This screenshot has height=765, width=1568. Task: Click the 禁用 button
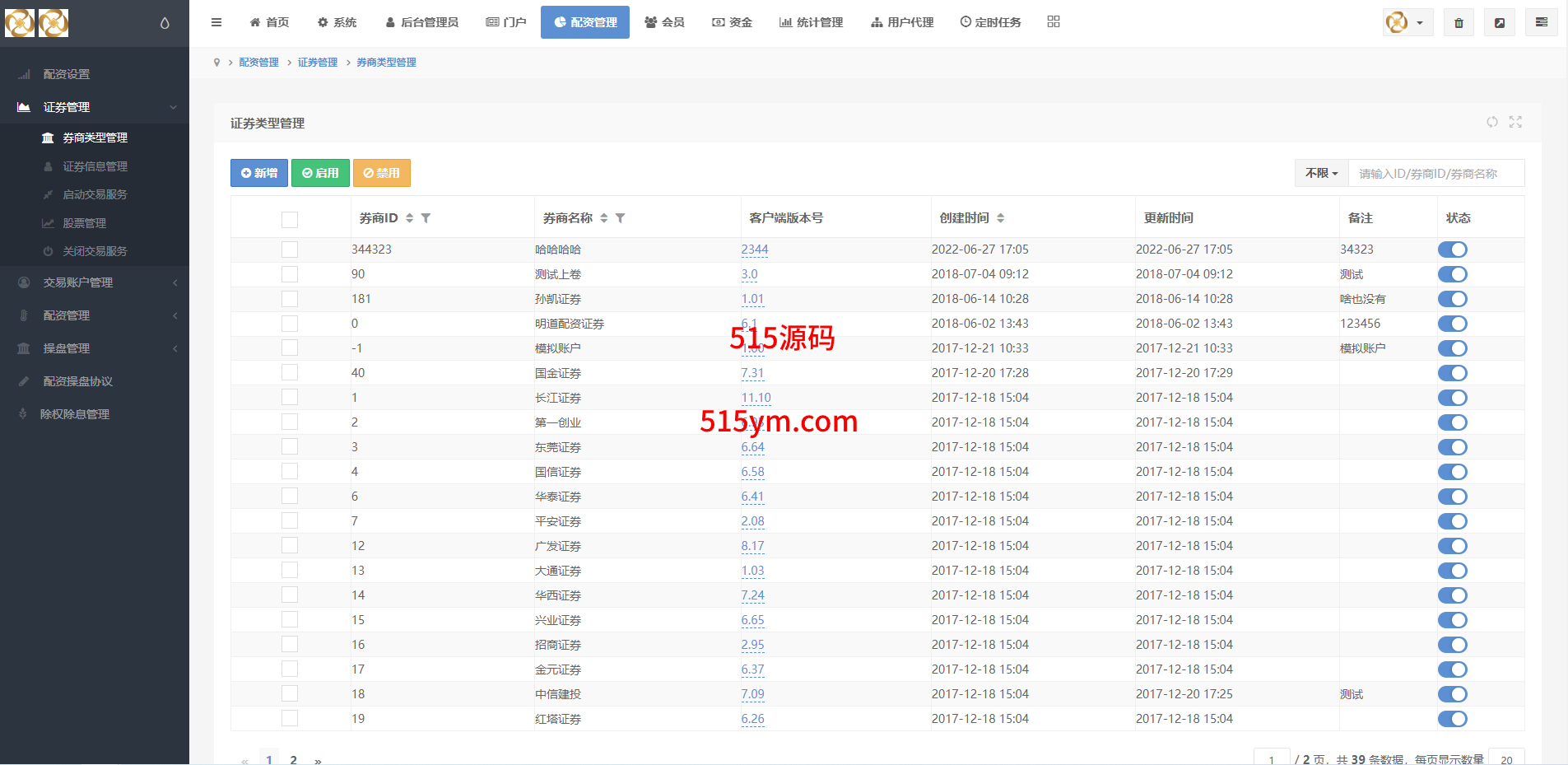382,173
